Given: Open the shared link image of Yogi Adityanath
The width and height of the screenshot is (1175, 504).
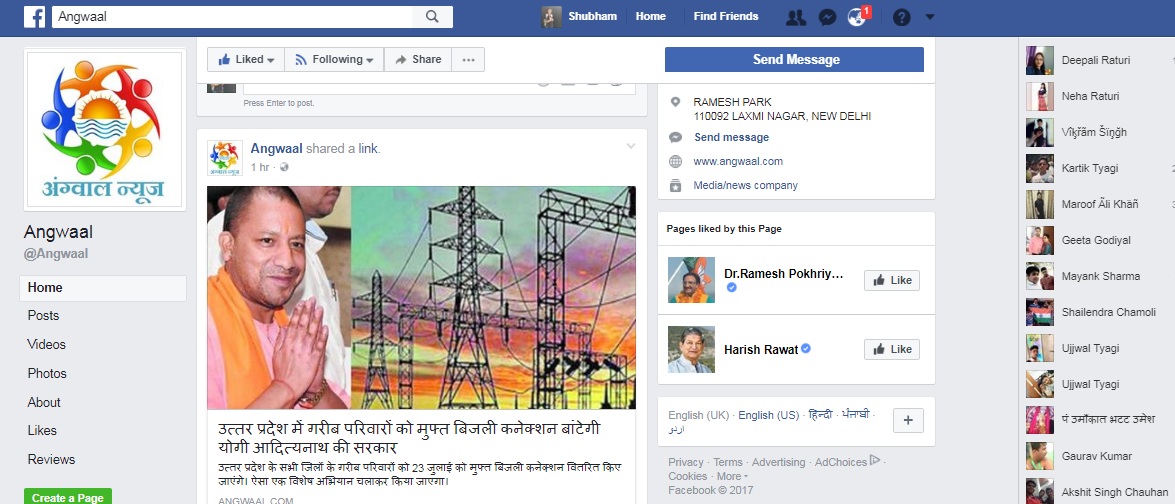Looking at the screenshot, I should click(x=421, y=297).
